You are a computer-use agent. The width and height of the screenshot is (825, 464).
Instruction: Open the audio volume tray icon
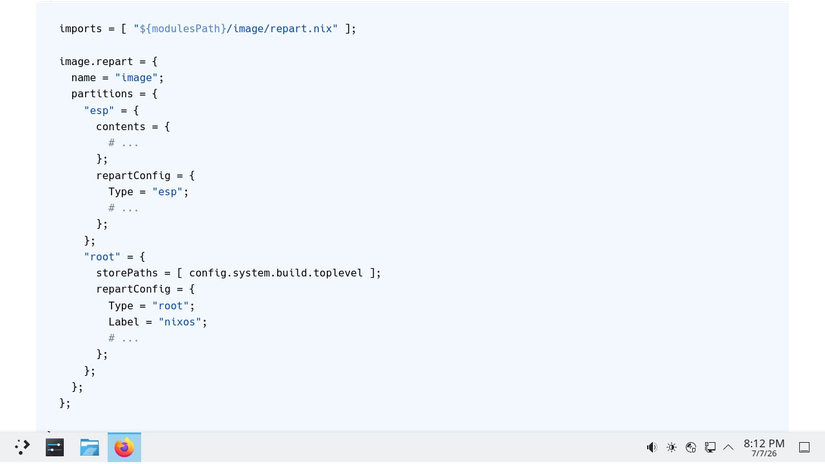click(652, 447)
